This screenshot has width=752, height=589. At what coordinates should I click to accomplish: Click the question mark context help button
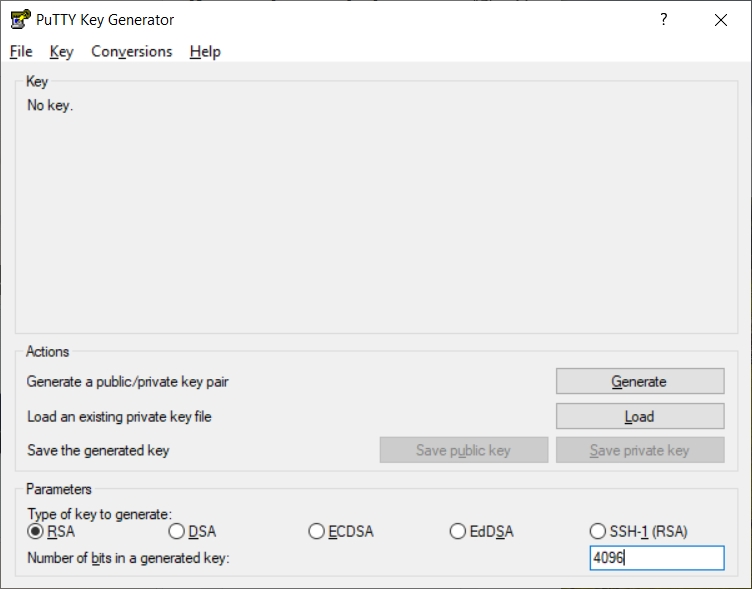(664, 20)
